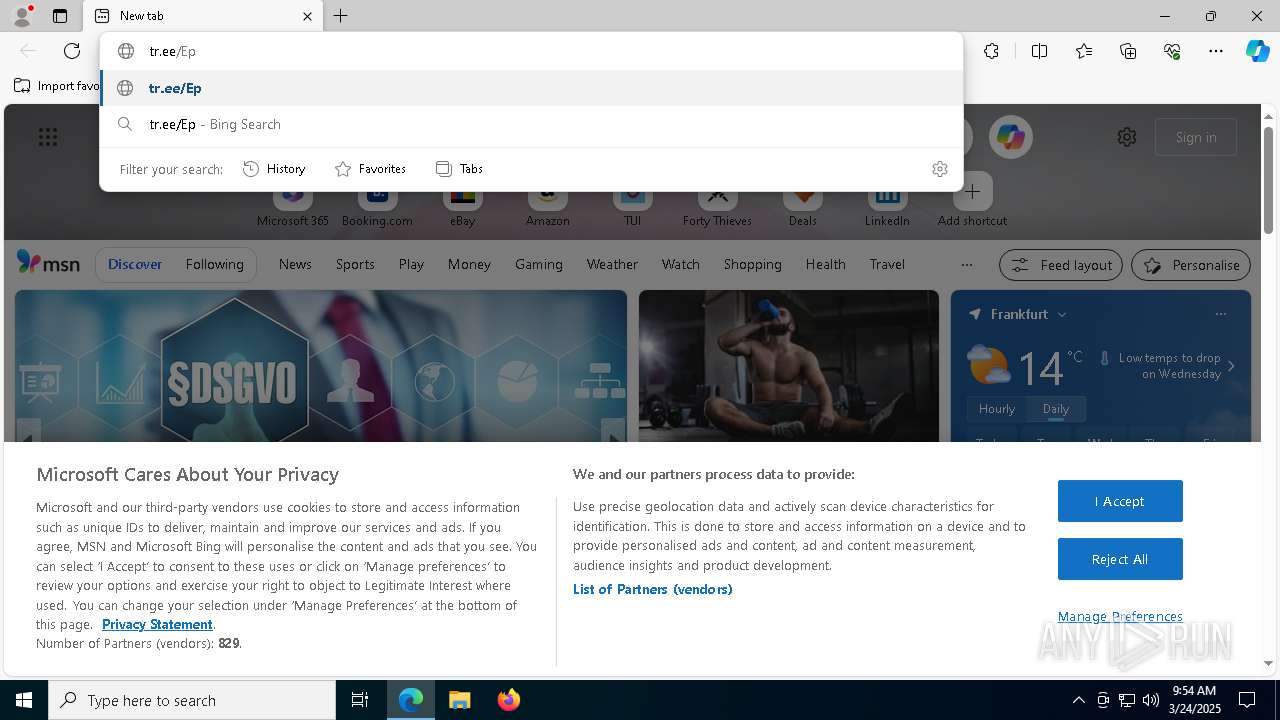The width and height of the screenshot is (1280, 720).
Task: Open DSGVO news article image
Action: tap(321, 366)
